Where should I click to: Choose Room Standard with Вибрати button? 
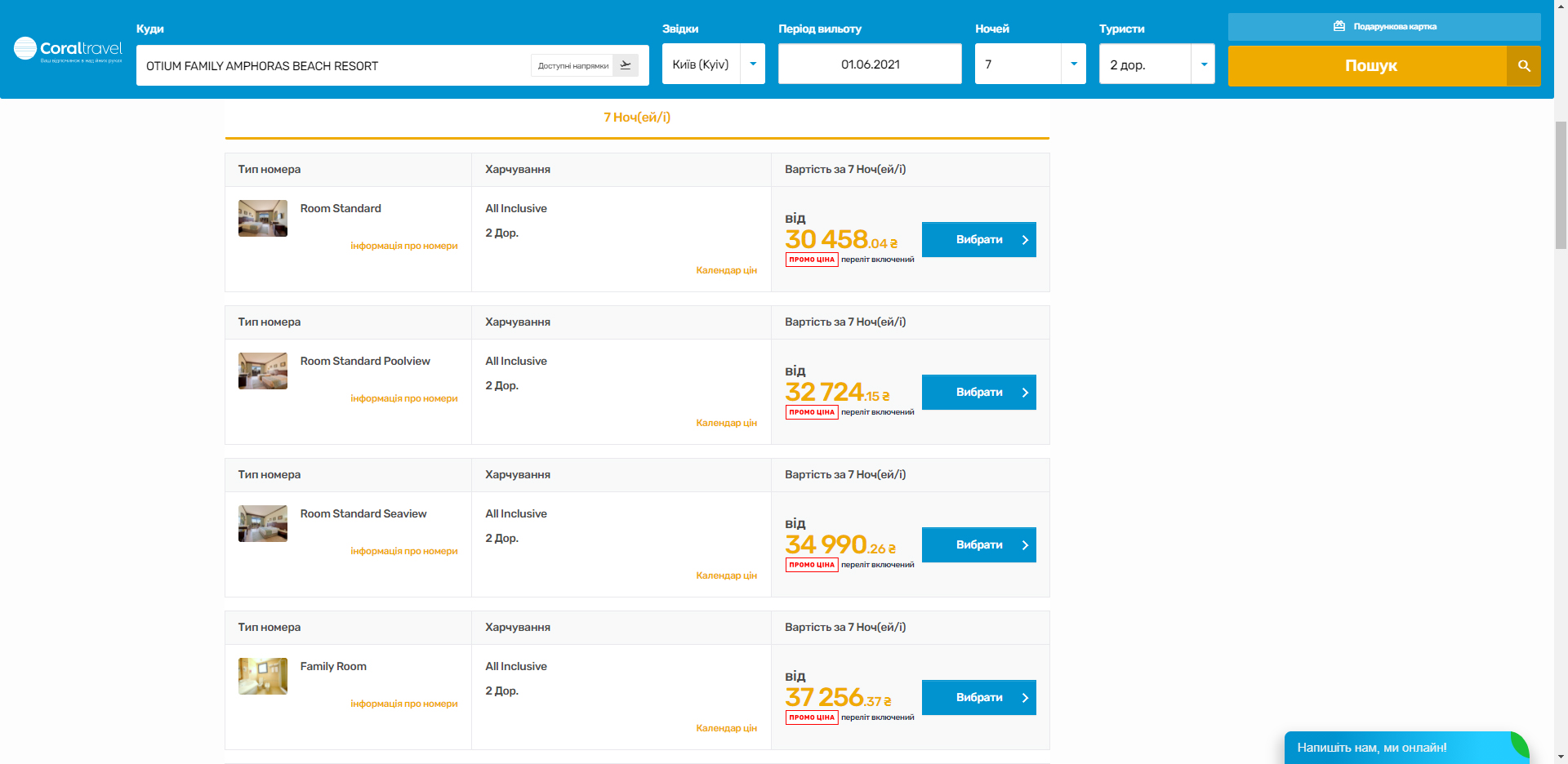coord(979,240)
